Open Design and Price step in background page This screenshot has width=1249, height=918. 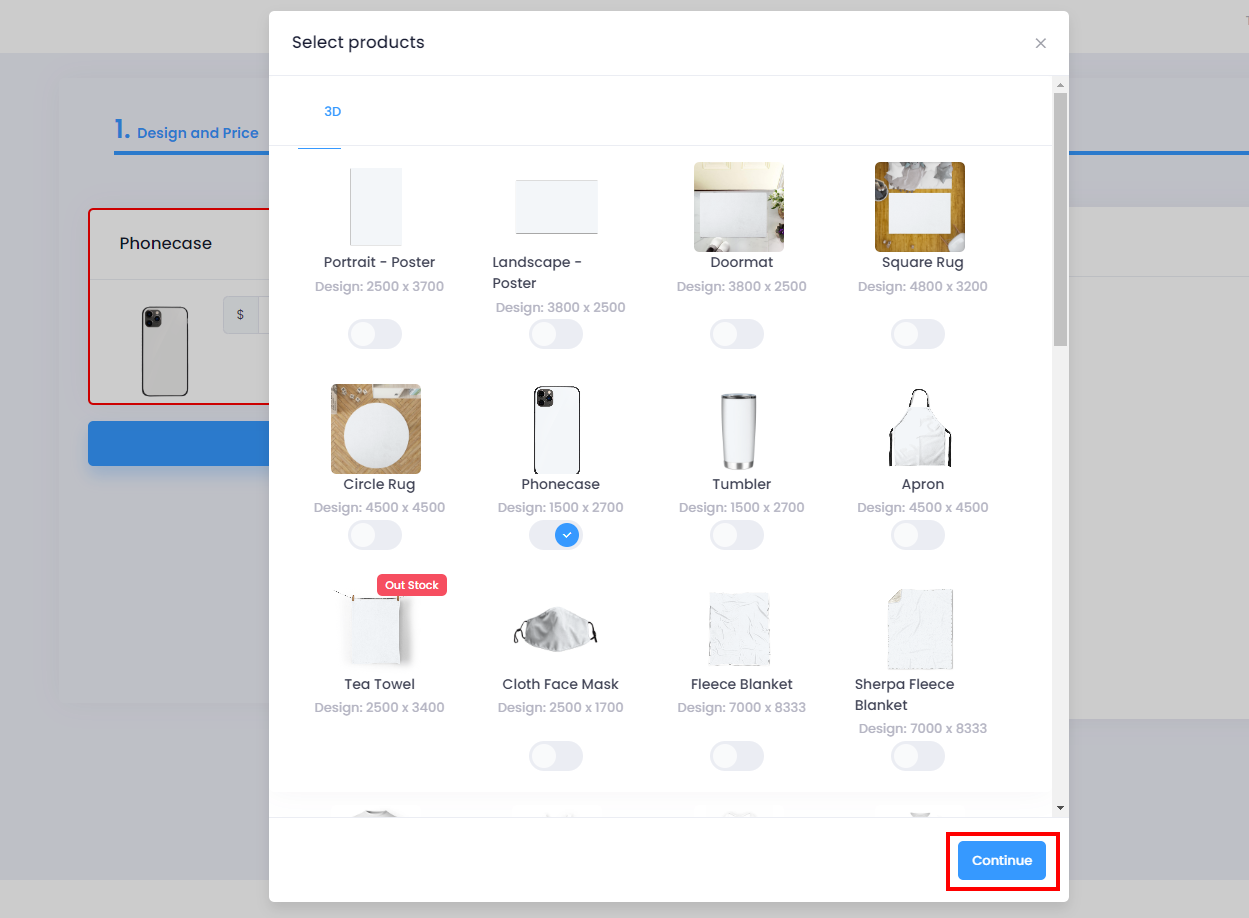pyautogui.click(x=187, y=131)
